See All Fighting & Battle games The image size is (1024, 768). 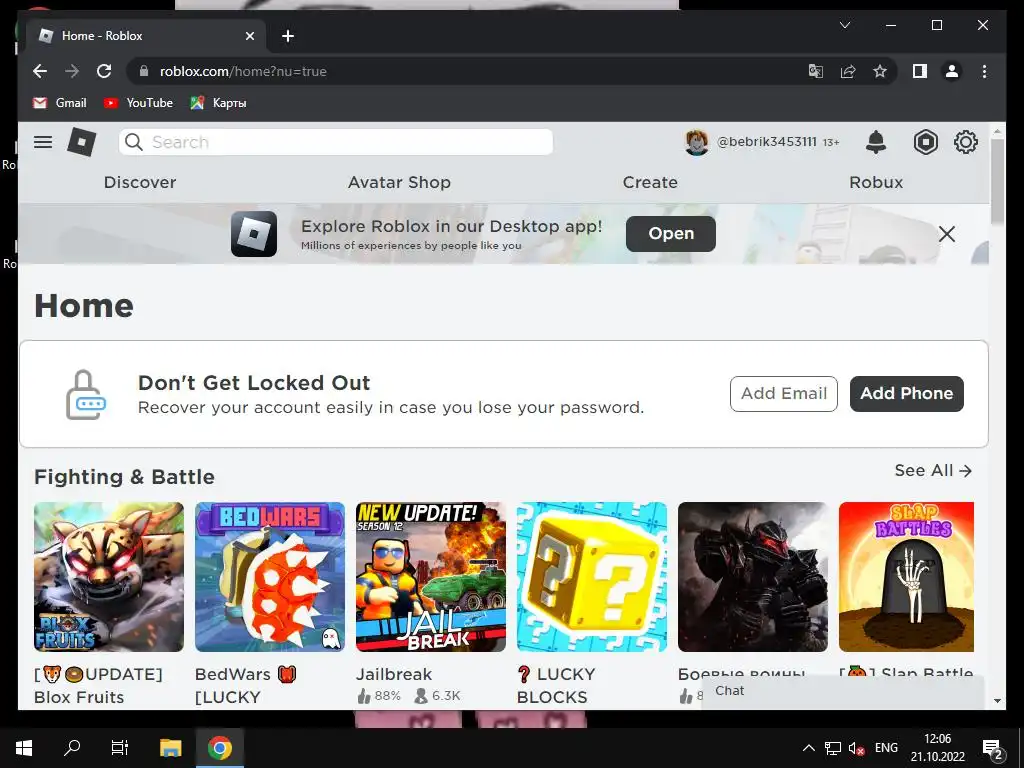[933, 470]
